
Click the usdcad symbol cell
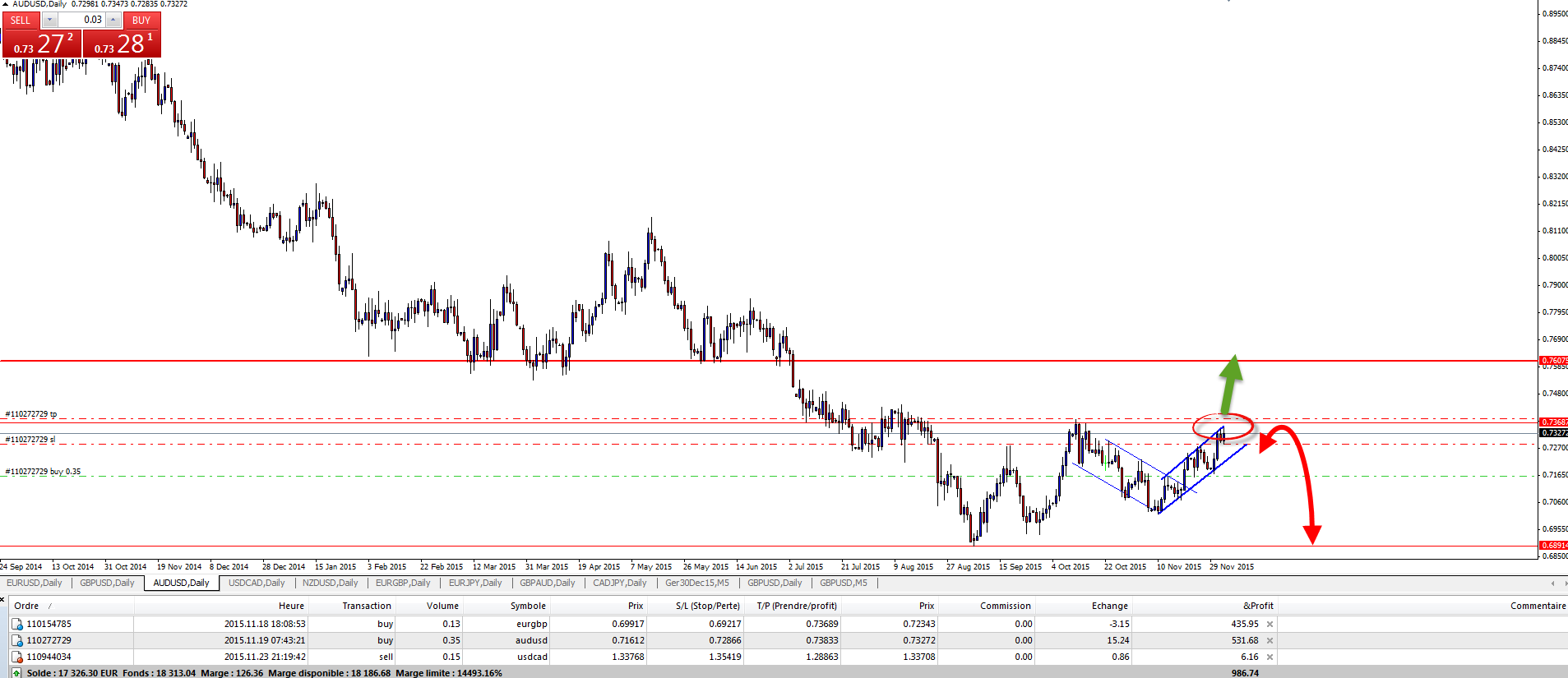point(531,657)
